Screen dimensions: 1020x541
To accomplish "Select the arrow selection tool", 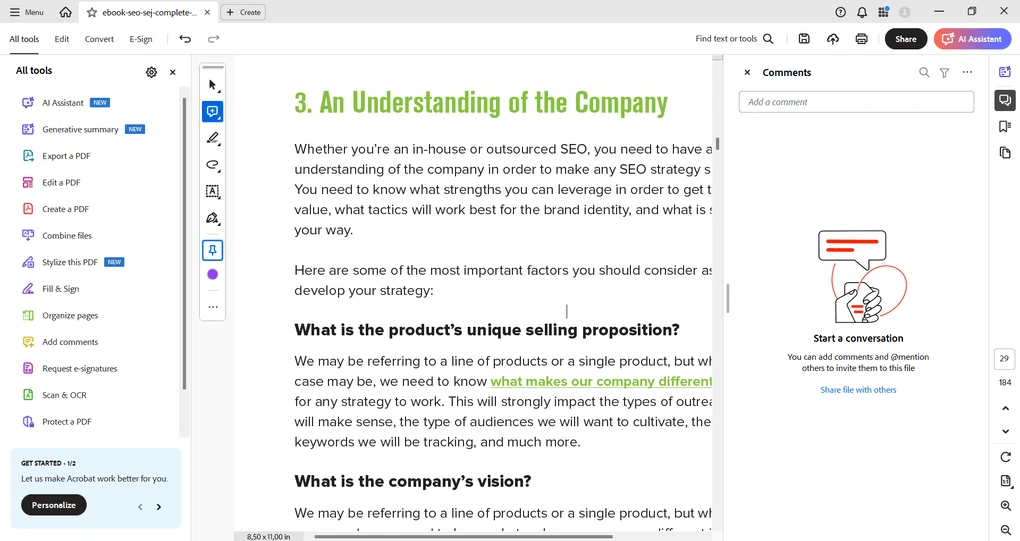I will (x=212, y=85).
